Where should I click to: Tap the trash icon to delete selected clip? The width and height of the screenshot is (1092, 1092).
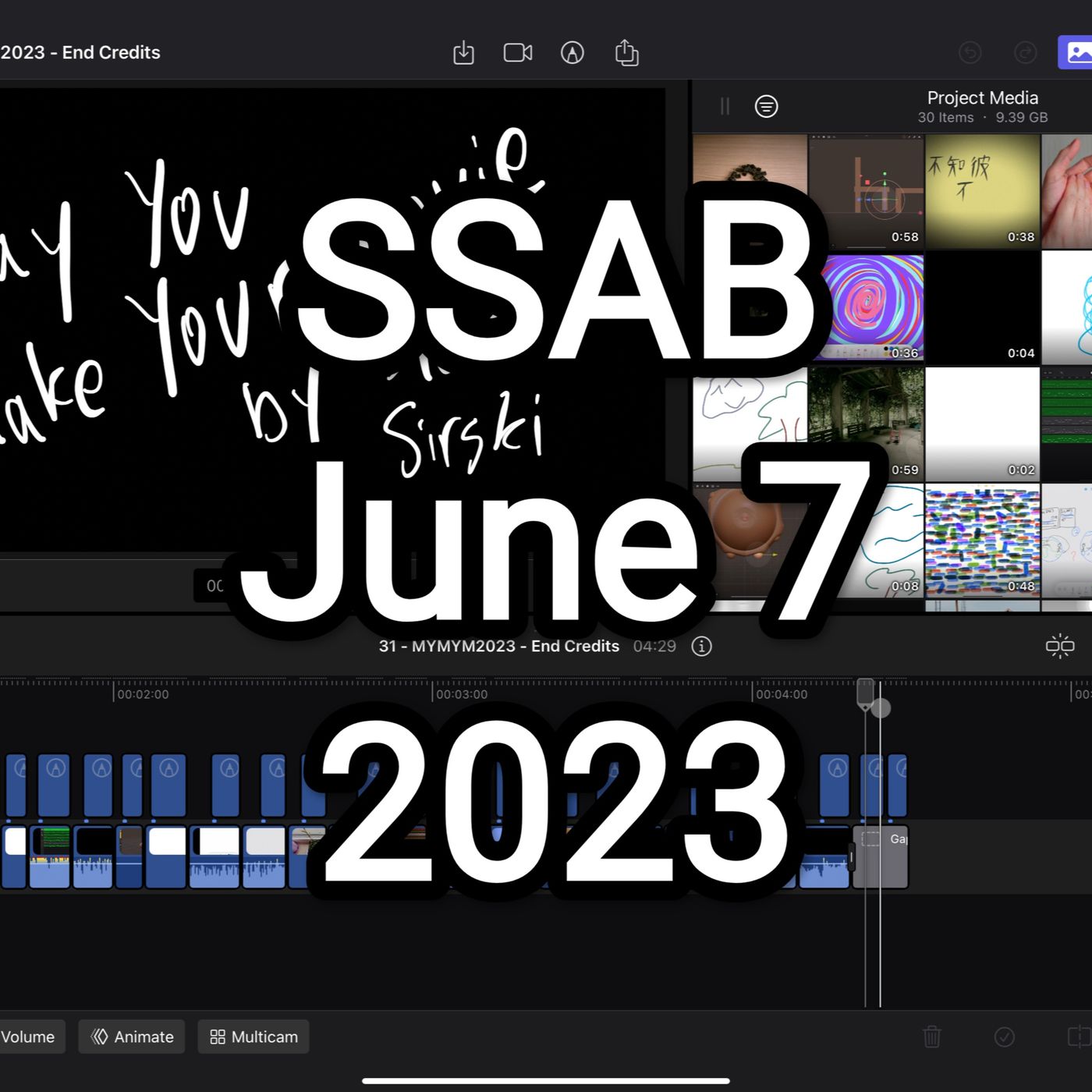(931, 1037)
